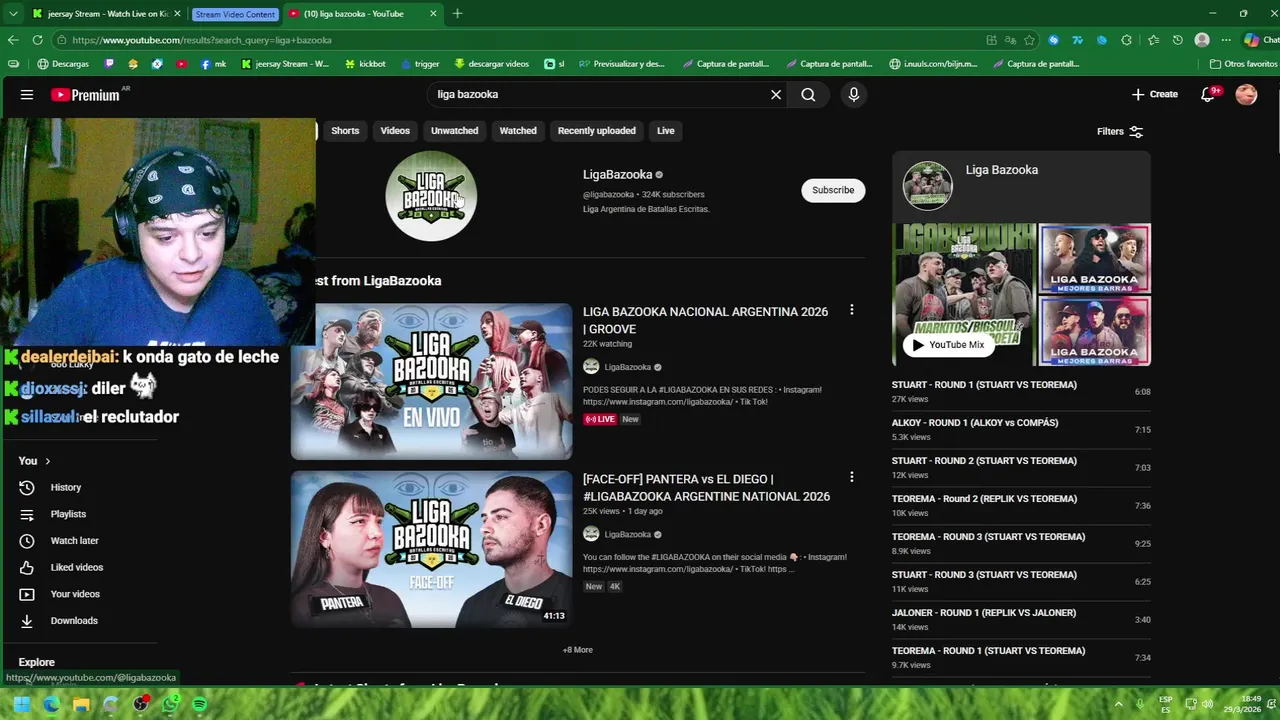Reload the page
Image resolution: width=1280 pixels, height=720 pixels.
click(x=37, y=40)
